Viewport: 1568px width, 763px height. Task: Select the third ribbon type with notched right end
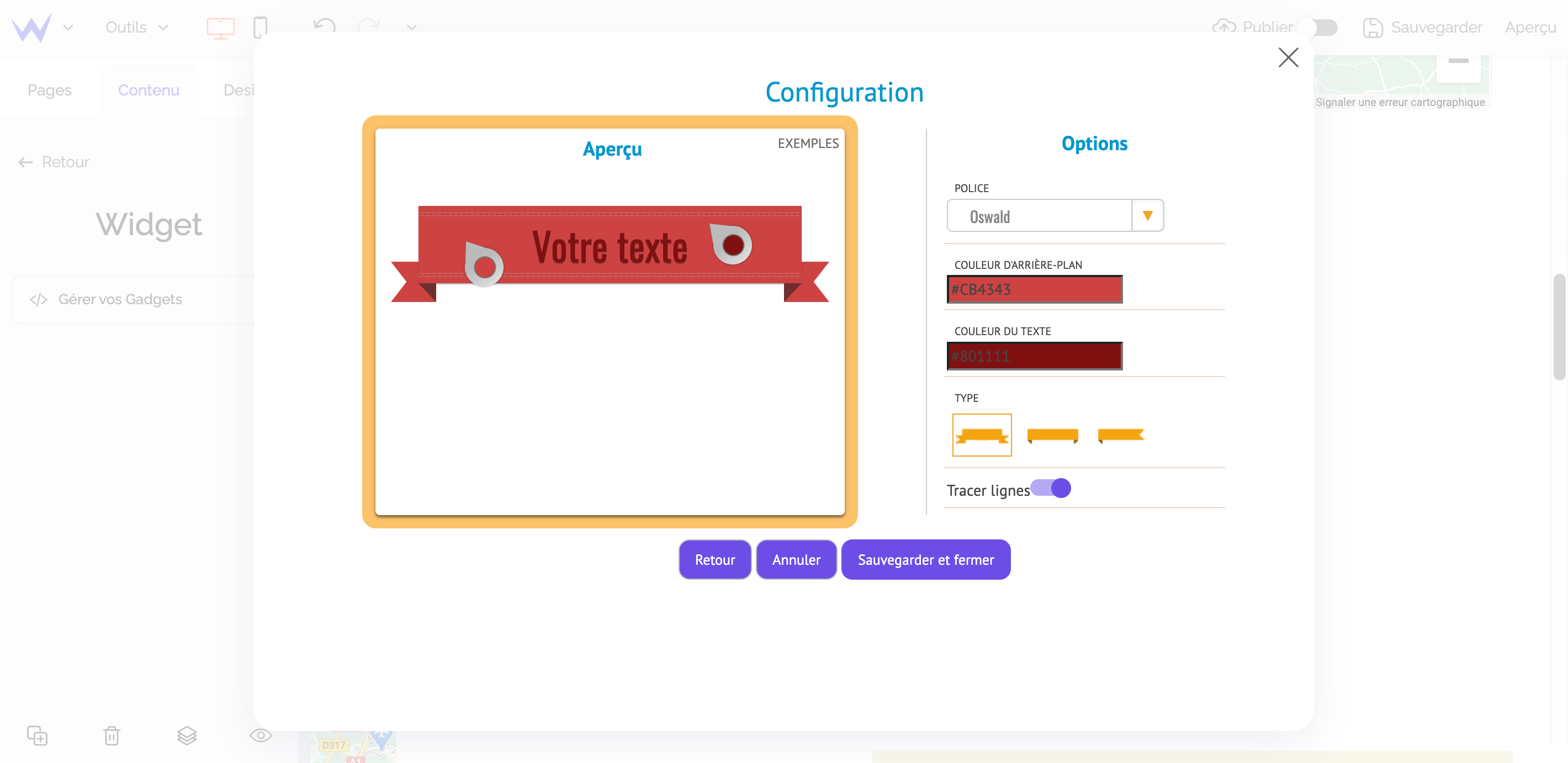point(1121,436)
